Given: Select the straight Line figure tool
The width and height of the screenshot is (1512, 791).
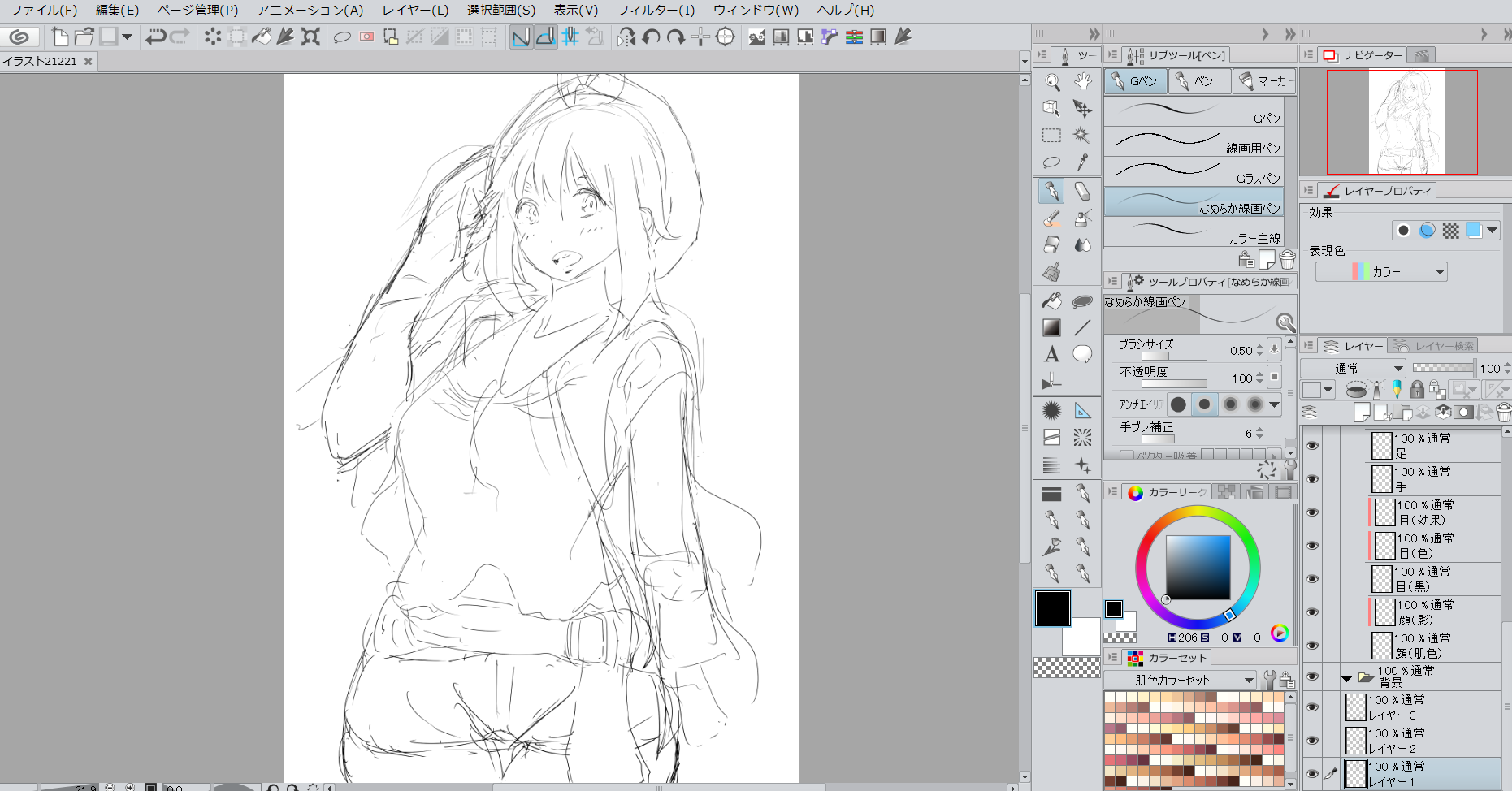Looking at the screenshot, I should [1082, 328].
